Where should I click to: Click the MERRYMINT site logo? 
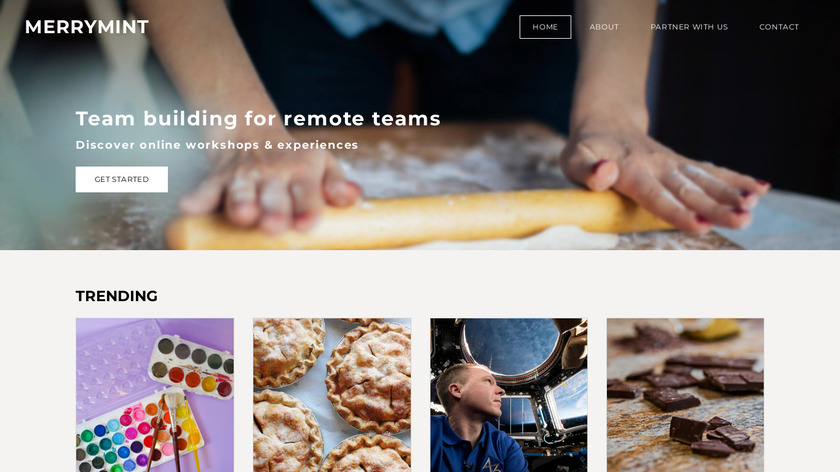tap(87, 27)
